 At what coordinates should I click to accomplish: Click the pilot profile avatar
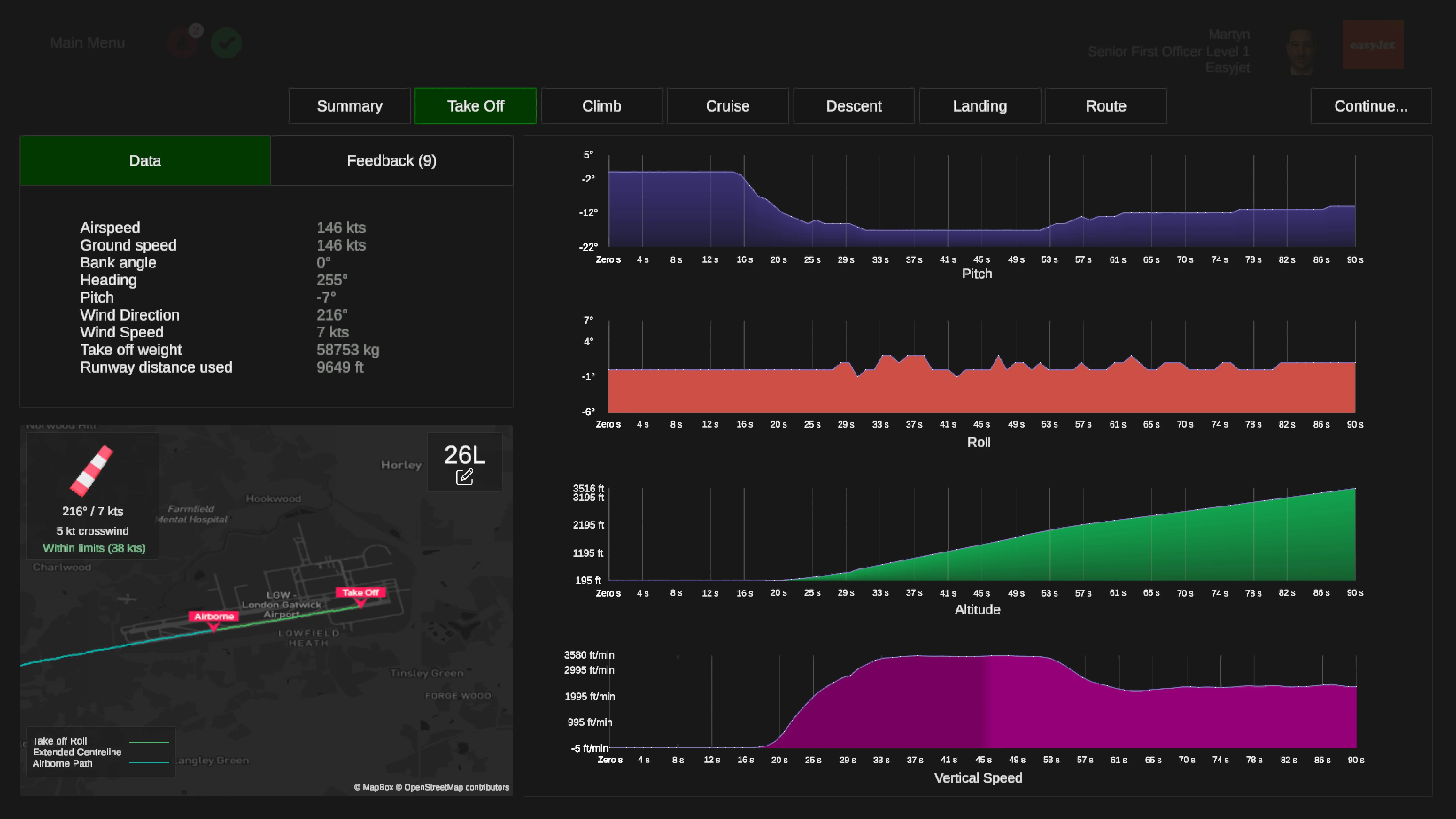click(1301, 51)
